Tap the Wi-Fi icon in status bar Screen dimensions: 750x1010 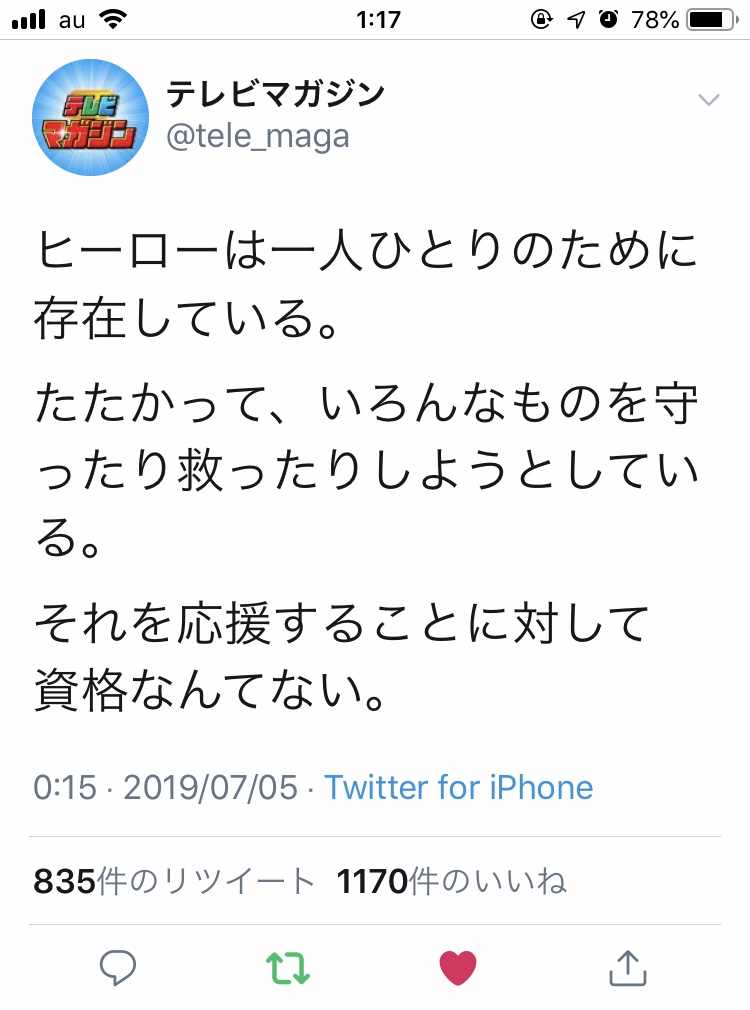click(x=113, y=18)
